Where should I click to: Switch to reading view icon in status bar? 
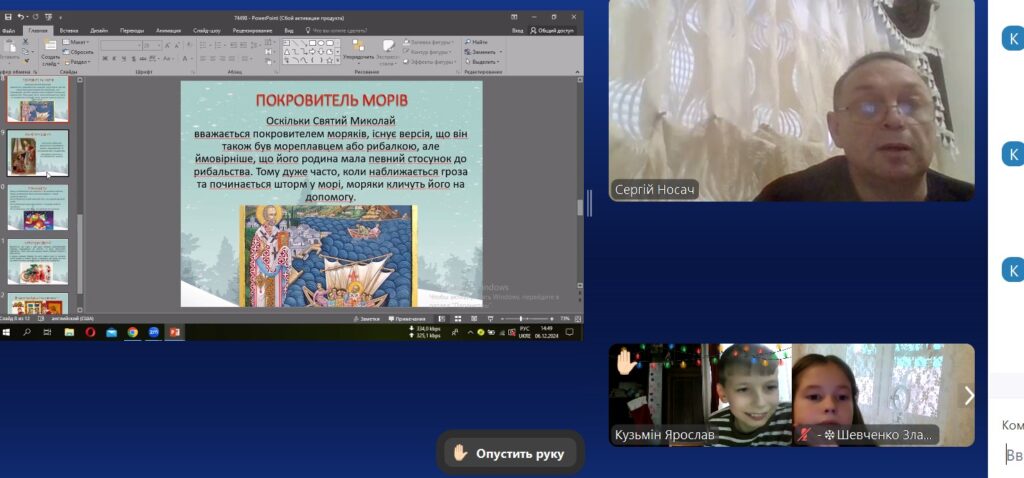point(474,319)
